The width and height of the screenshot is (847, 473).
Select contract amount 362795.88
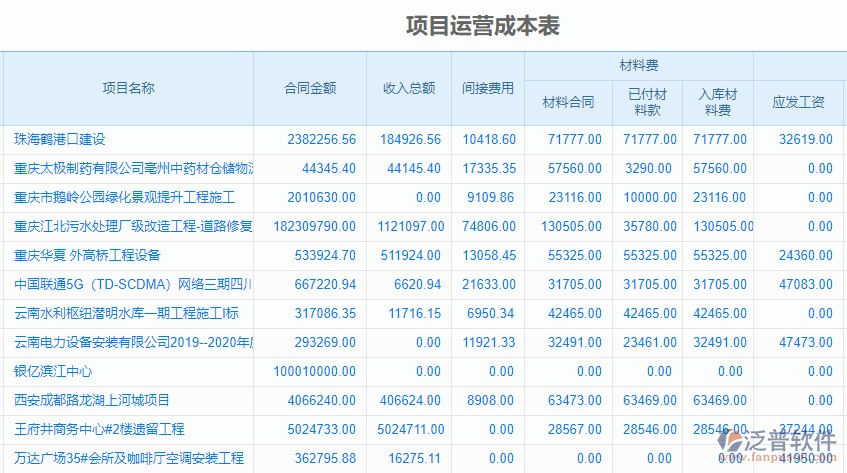point(325,459)
